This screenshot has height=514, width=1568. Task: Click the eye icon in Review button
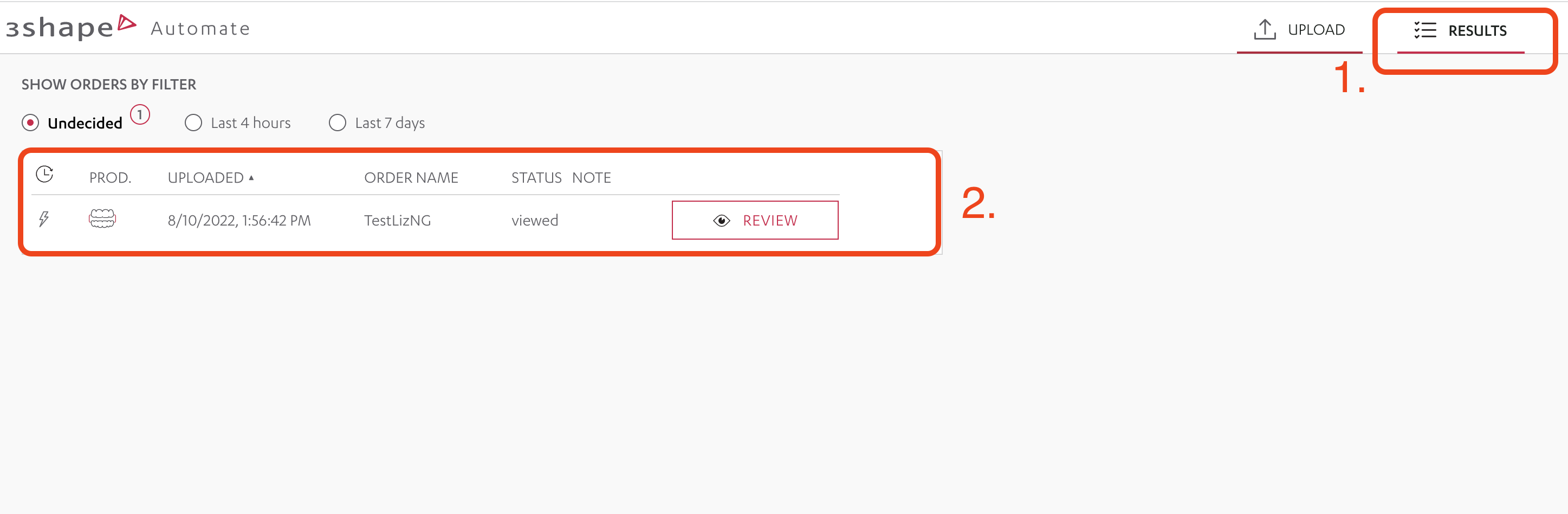(721, 221)
